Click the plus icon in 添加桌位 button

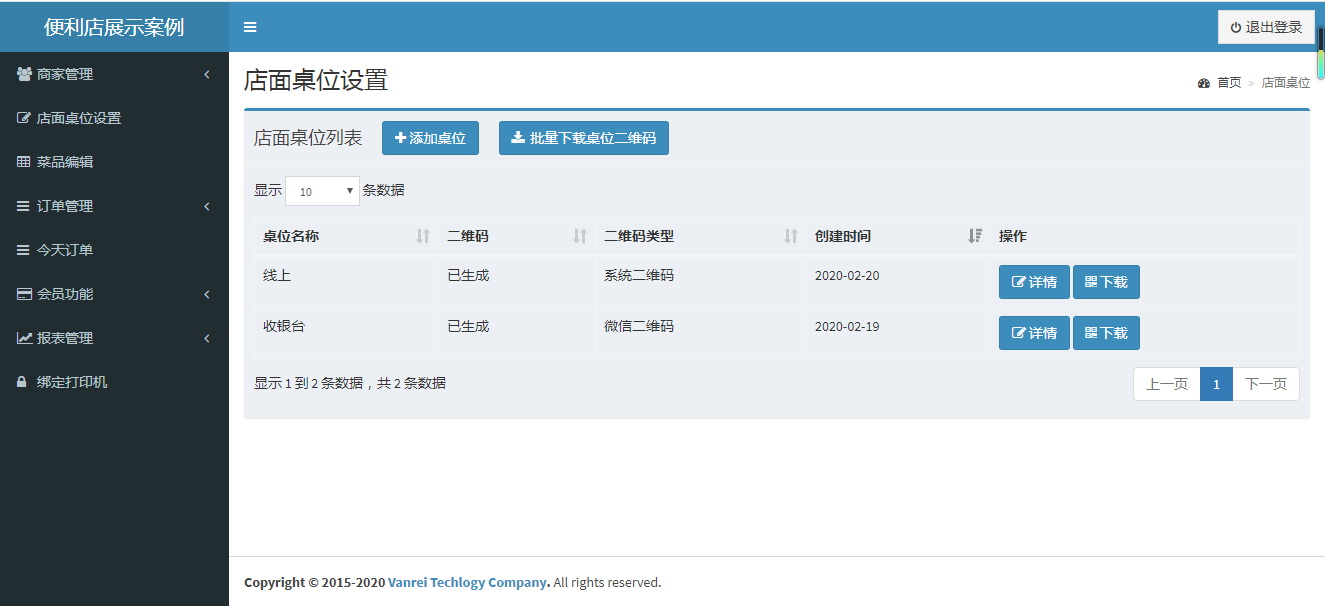[x=400, y=138]
